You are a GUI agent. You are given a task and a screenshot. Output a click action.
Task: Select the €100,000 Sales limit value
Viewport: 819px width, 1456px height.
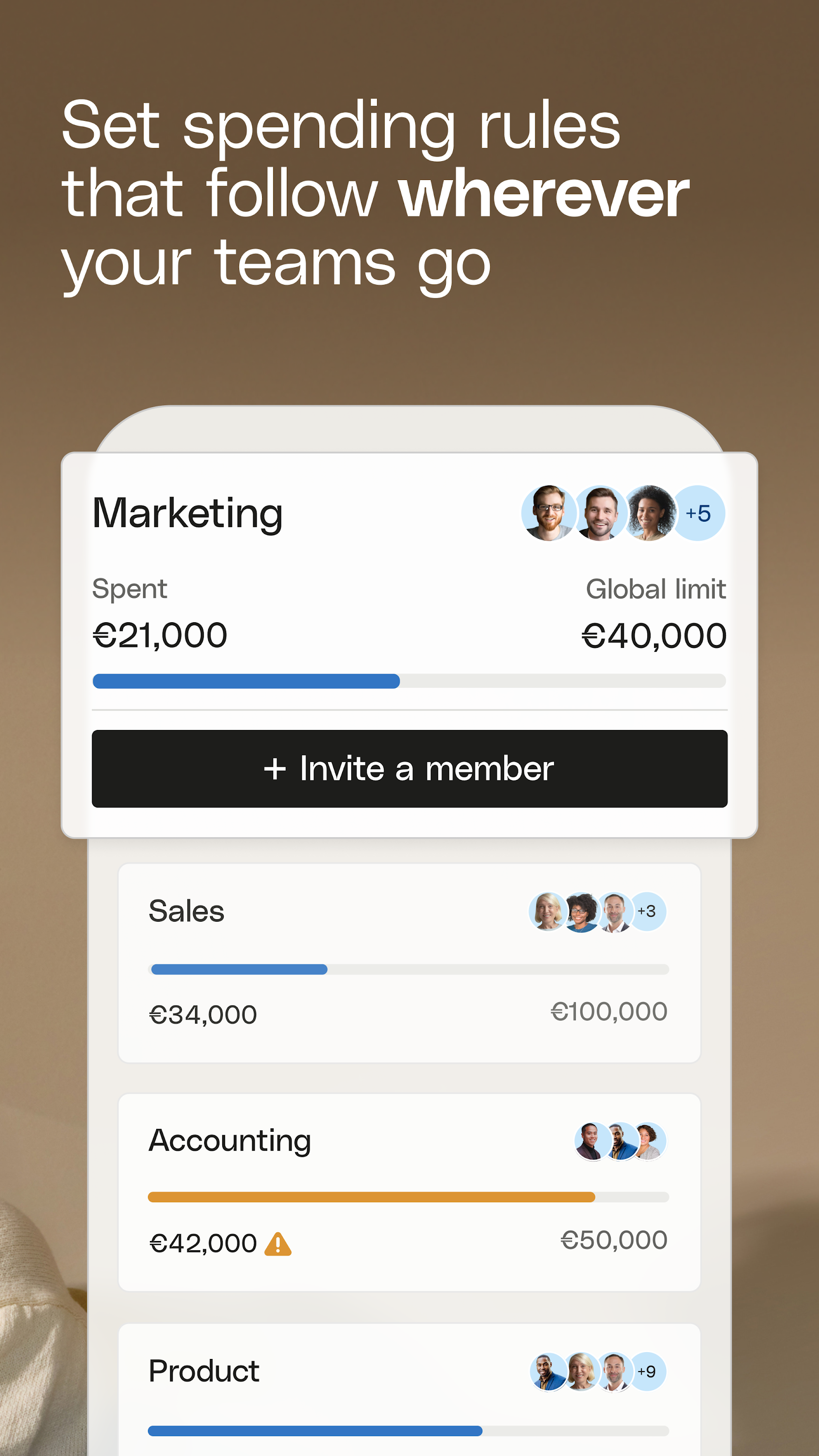pos(609,1011)
